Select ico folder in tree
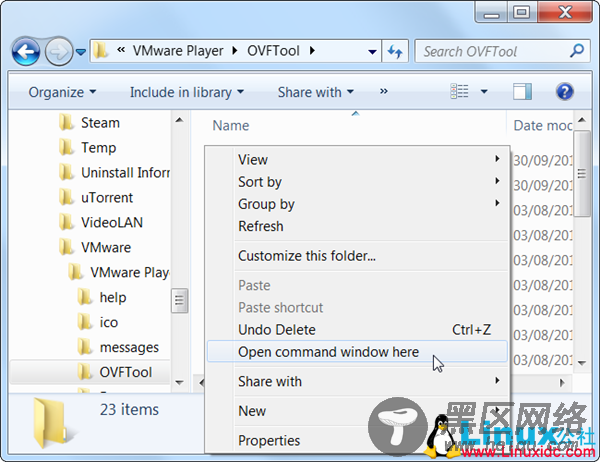The width and height of the screenshot is (600, 462). [109, 322]
